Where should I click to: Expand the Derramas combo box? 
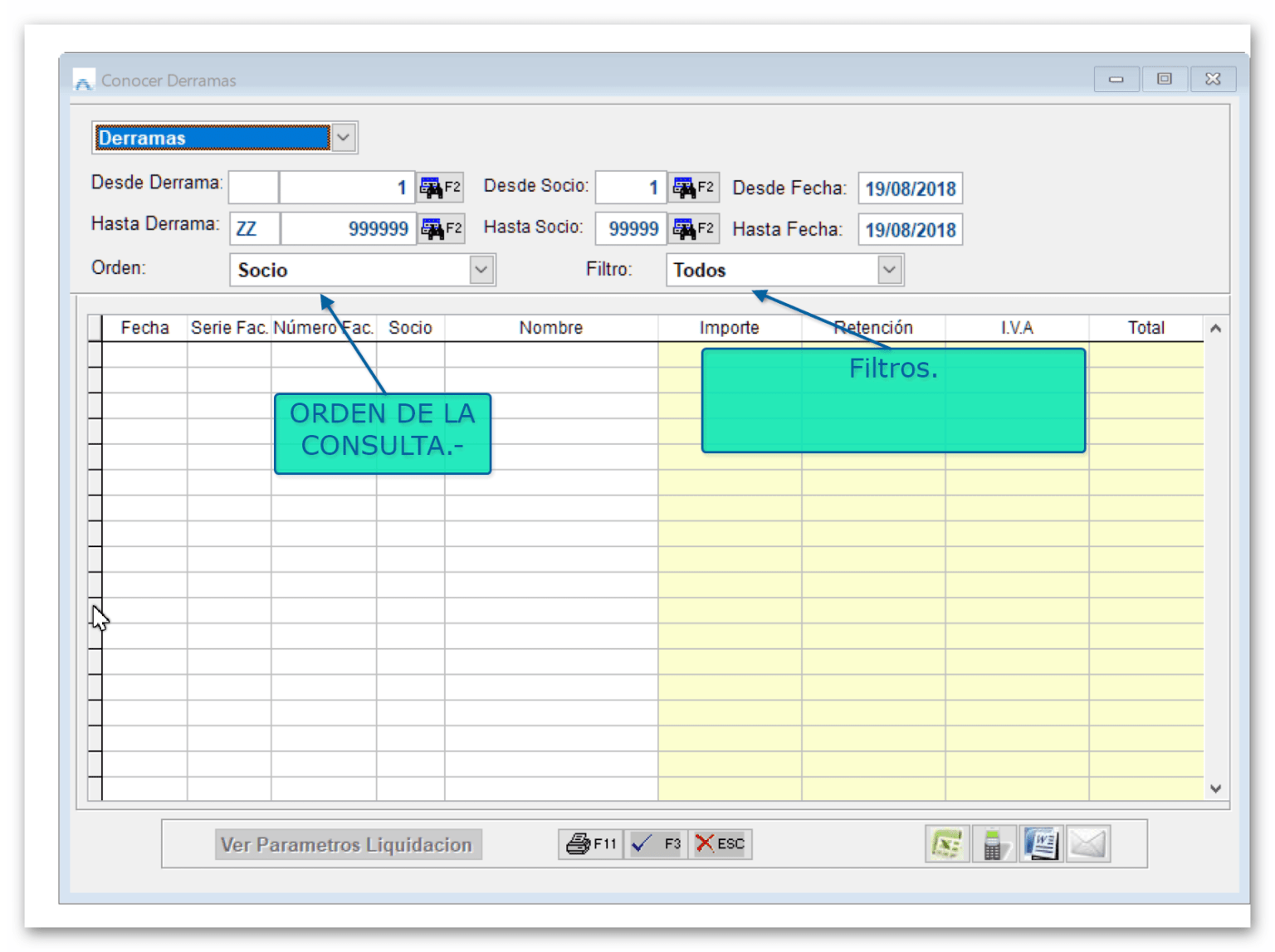tap(344, 138)
